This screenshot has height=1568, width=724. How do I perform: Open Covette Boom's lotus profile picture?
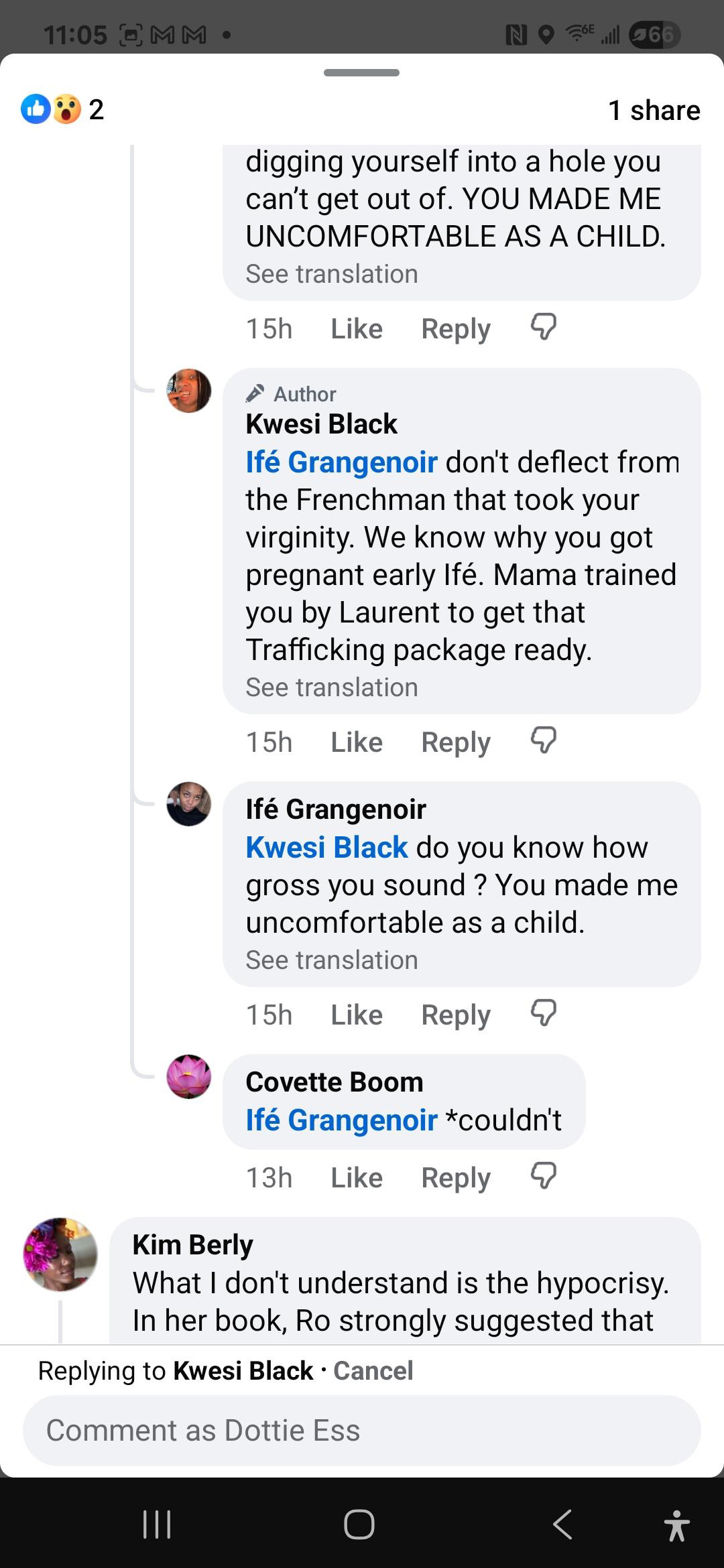click(189, 1077)
